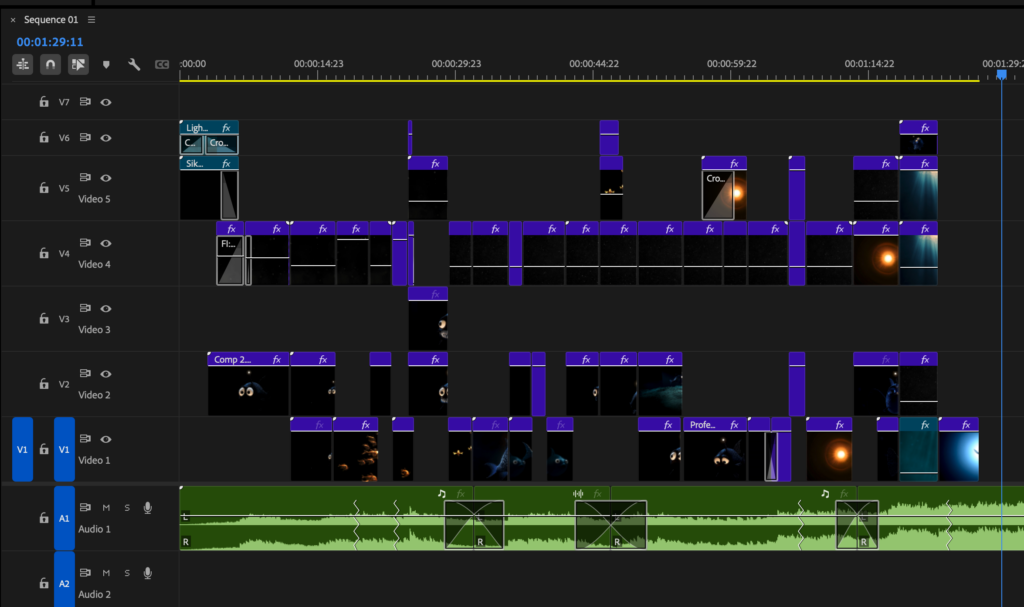Open the wrench Timeline Display Settings
This screenshot has height=607, width=1024.
coord(134,64)
